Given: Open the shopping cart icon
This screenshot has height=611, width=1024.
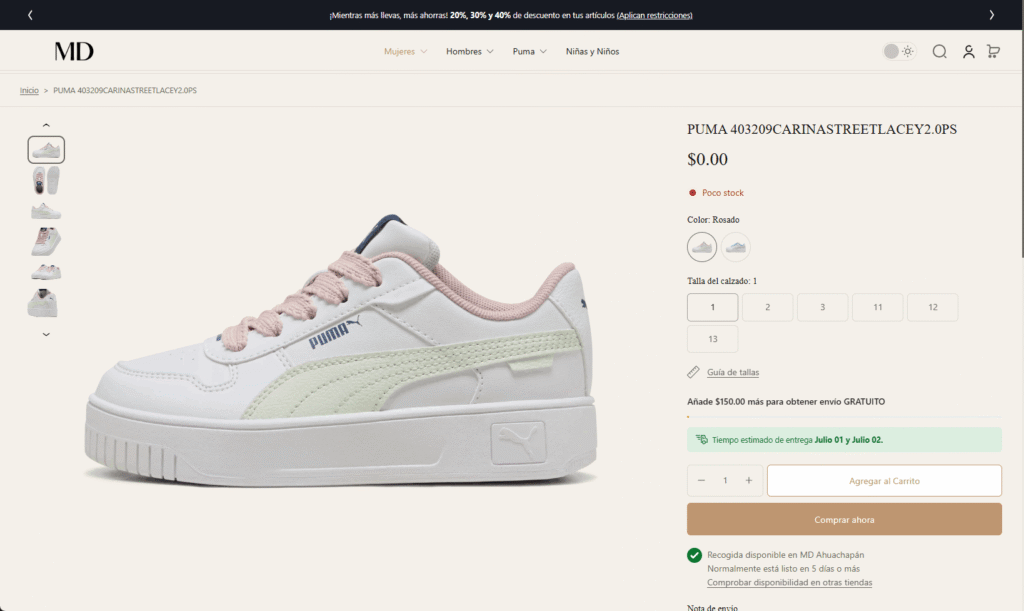Looking at the screenshot, I should (993, 51).
